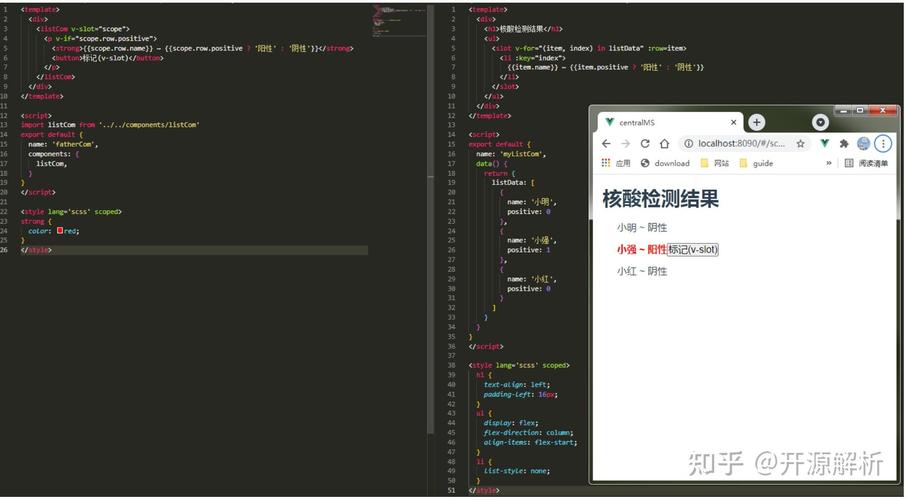This screenshot has height=500, width=906.
Task: Click the listData: [ line in right editor
Action: click(x=513, y=183)
